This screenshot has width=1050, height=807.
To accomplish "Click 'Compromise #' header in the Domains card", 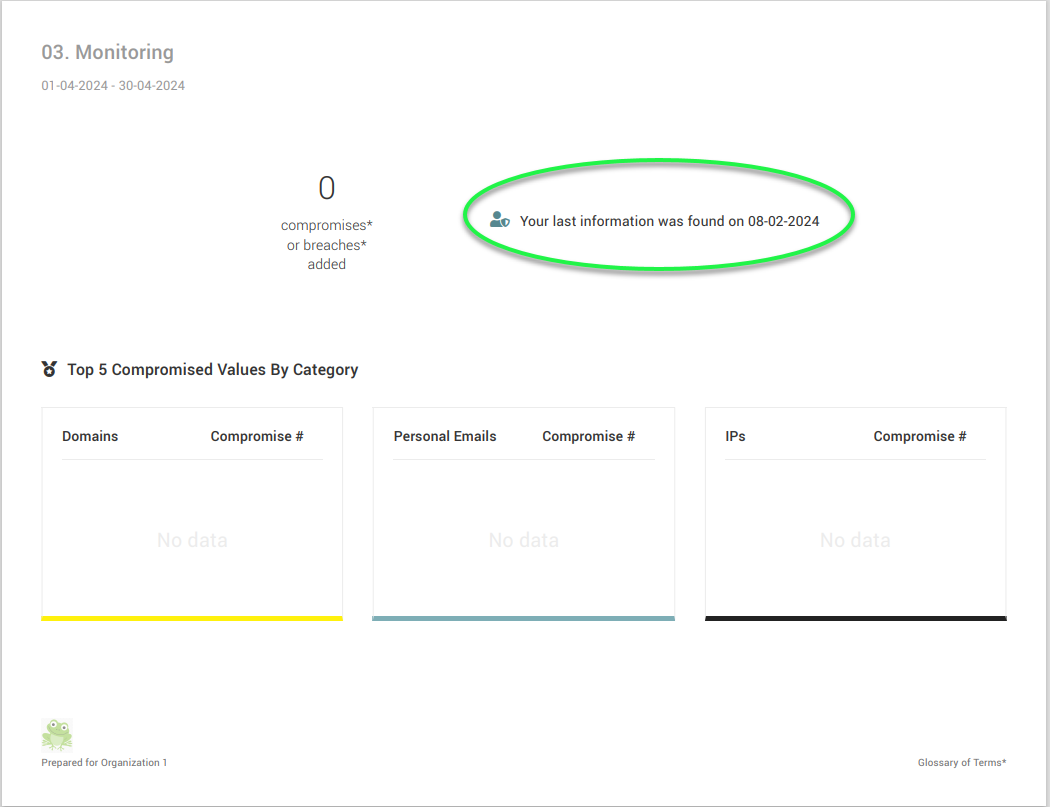I will (257, 436).
